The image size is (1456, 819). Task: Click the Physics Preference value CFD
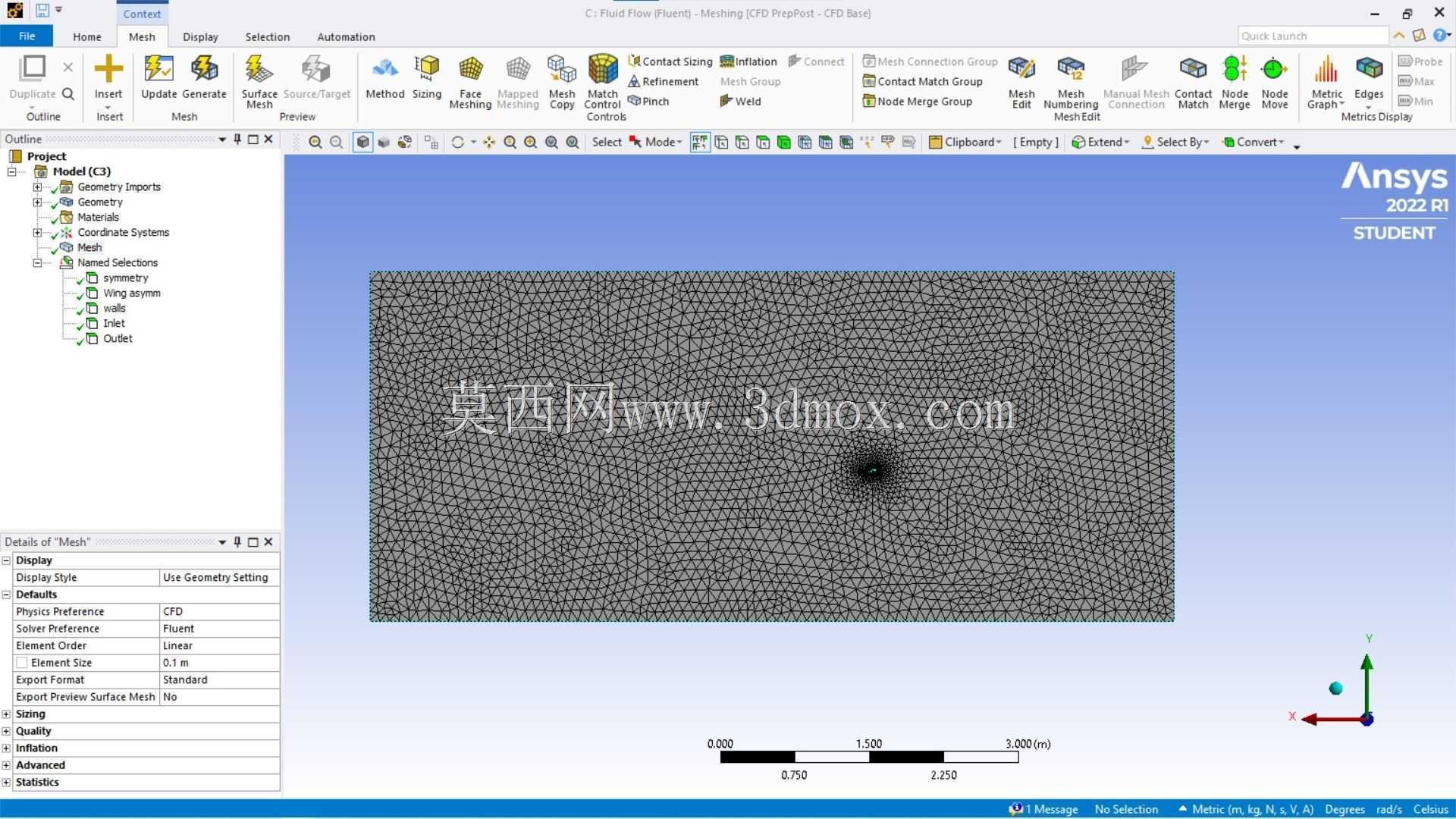(x=219, y=611)
